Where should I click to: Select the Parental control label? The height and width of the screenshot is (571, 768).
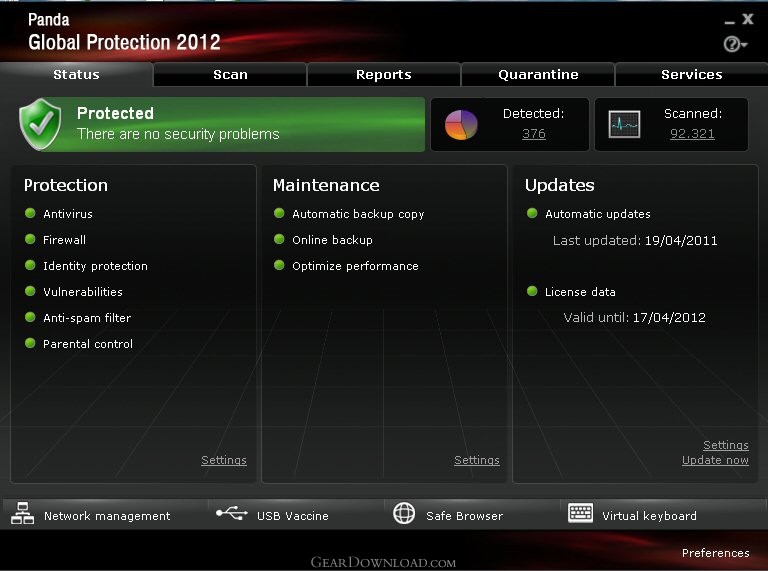88,344
